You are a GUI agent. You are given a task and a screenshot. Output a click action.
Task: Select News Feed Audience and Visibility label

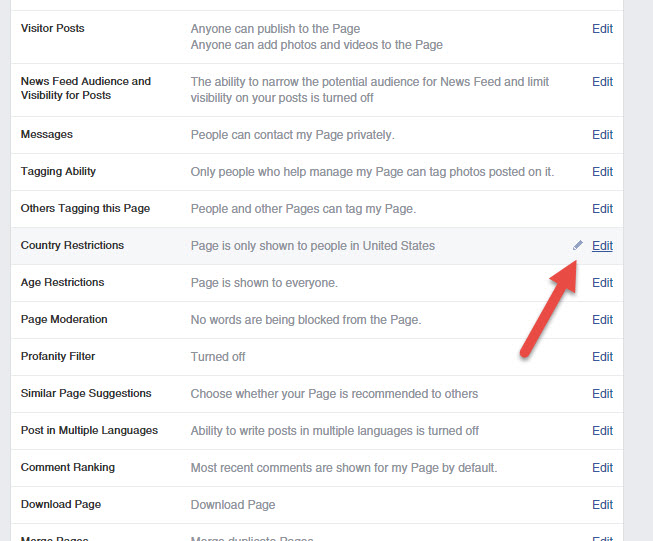point(86,88)
